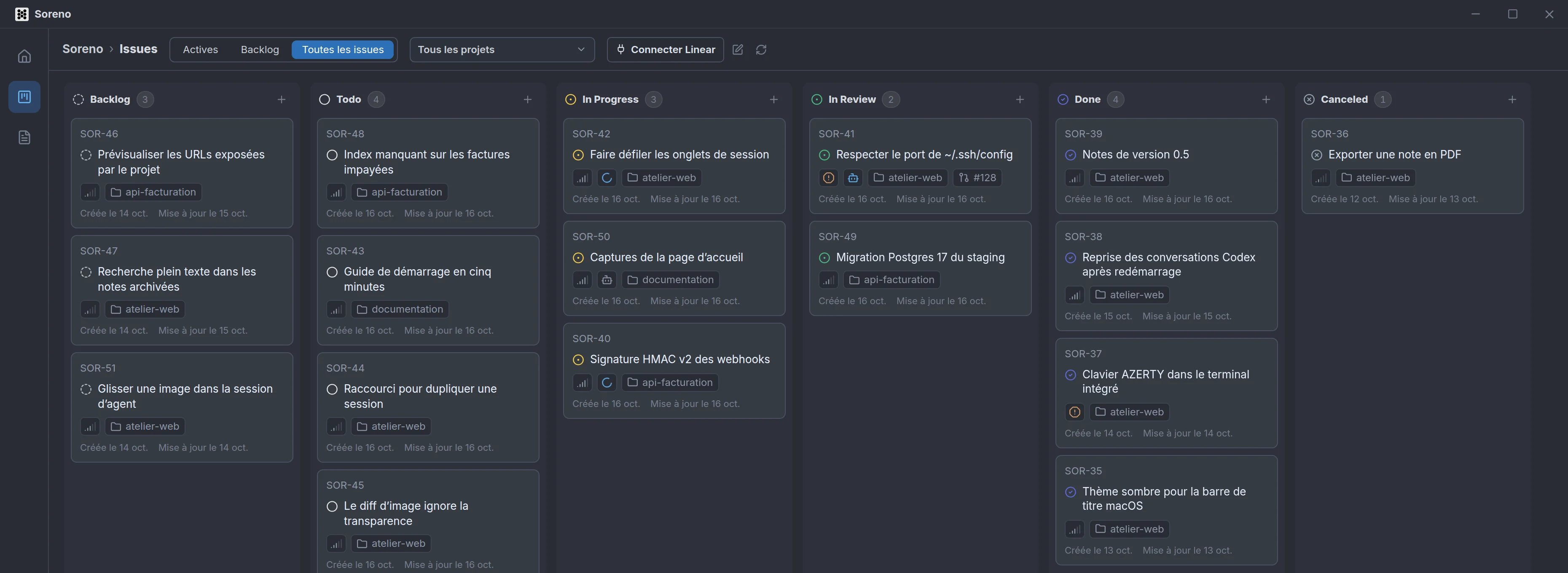Toggle status circle of Prévisualiser les URLs issue
The height and width of the screenshot is (573, 1568).
(x=86, y=155)
